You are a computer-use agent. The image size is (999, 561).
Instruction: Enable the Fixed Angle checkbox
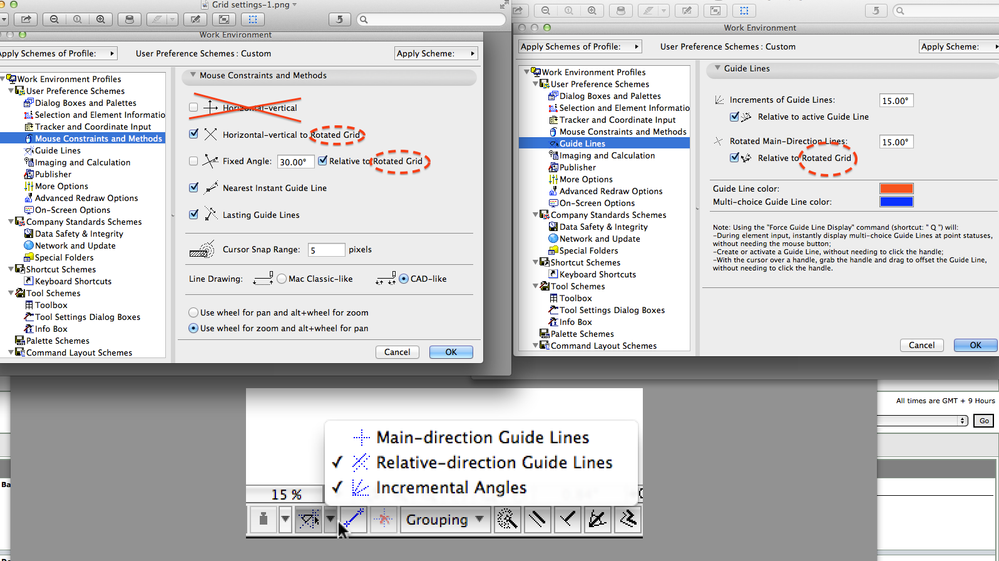(194, 161)
